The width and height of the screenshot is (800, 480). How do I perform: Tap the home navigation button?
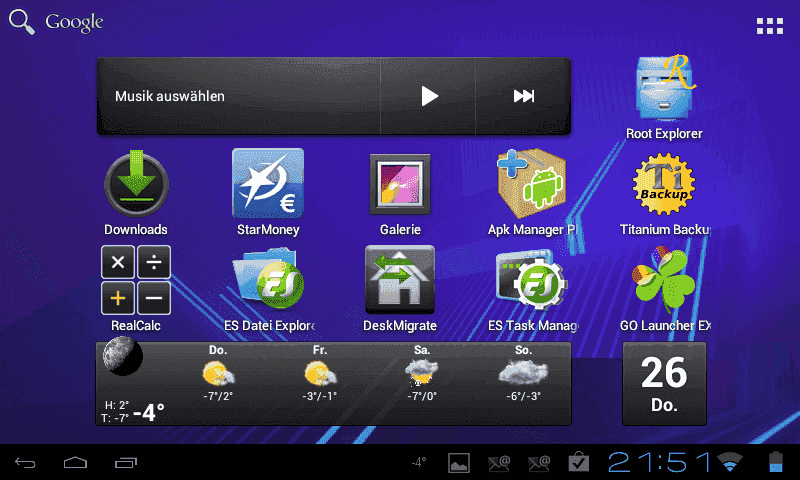(x=76, y=463)
